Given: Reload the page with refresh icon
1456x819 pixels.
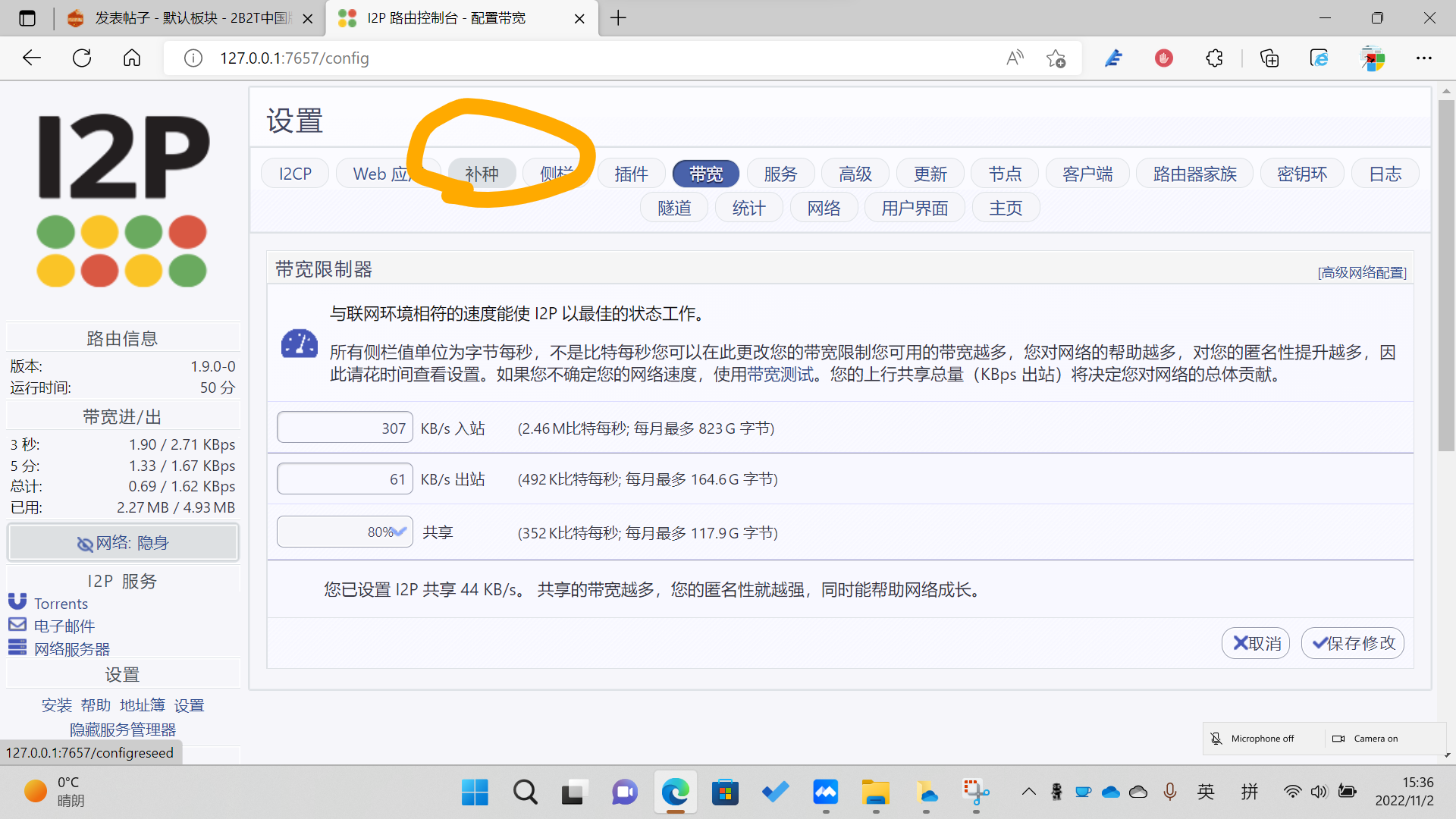Looking at the screenshot, I should (82, 58).
